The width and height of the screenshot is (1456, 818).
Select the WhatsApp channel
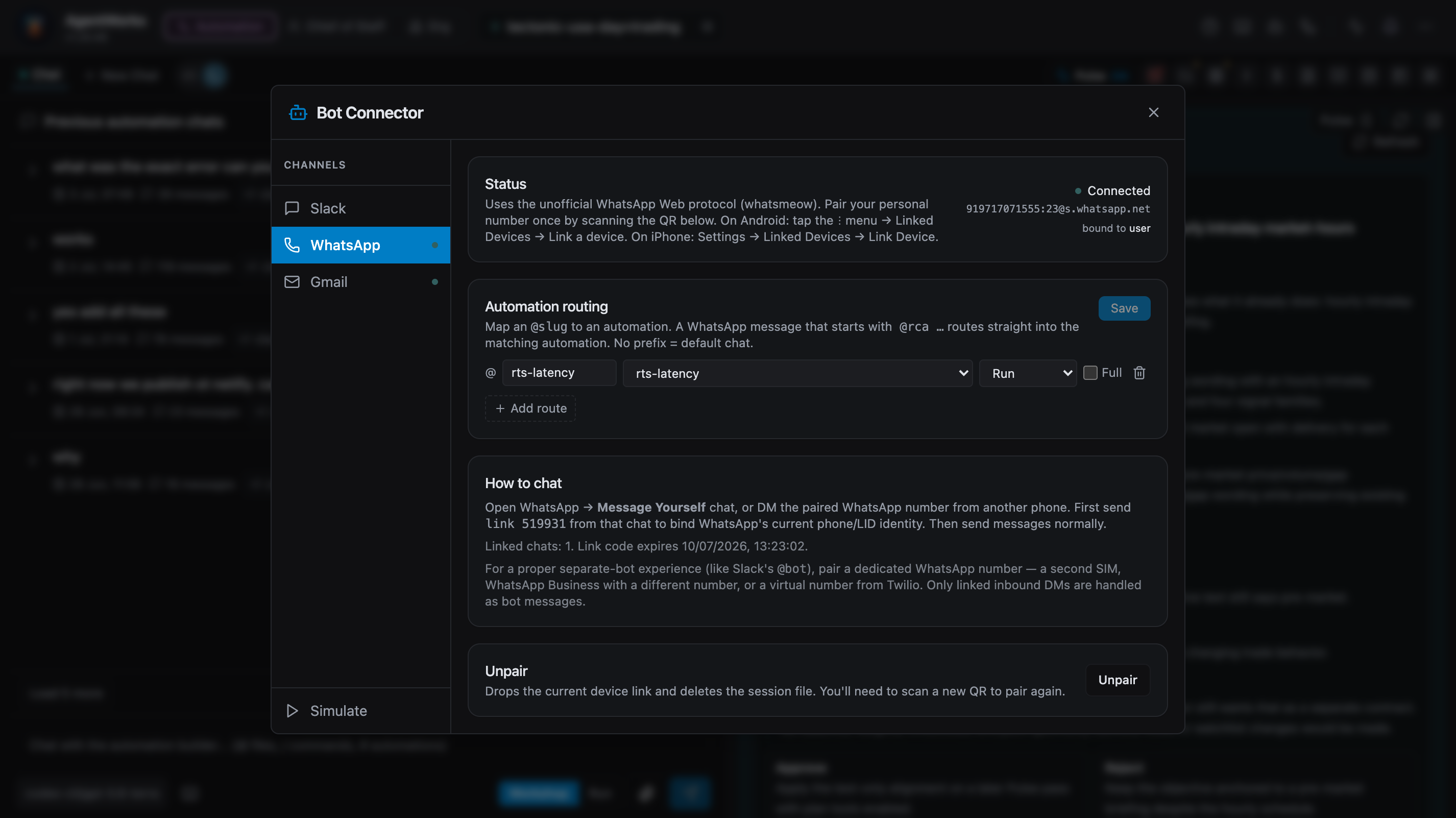click(x=360, y=245)
